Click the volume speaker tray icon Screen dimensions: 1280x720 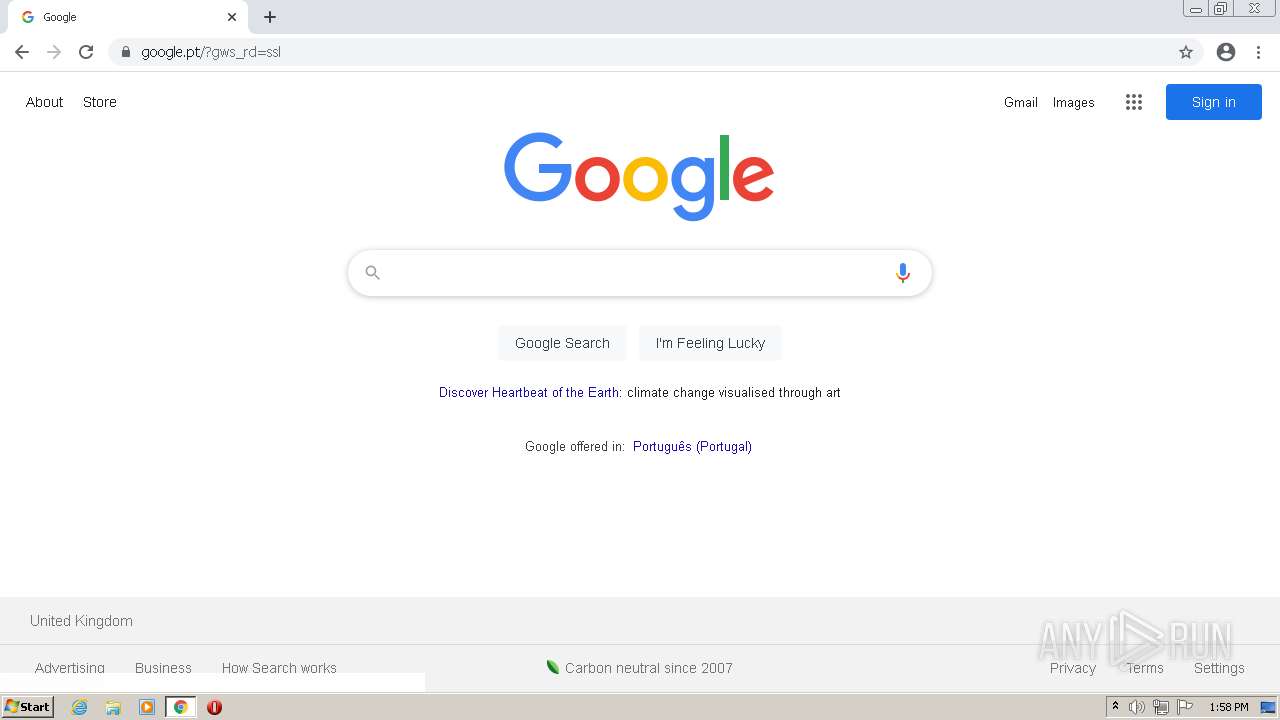(x=1137, y=707)
